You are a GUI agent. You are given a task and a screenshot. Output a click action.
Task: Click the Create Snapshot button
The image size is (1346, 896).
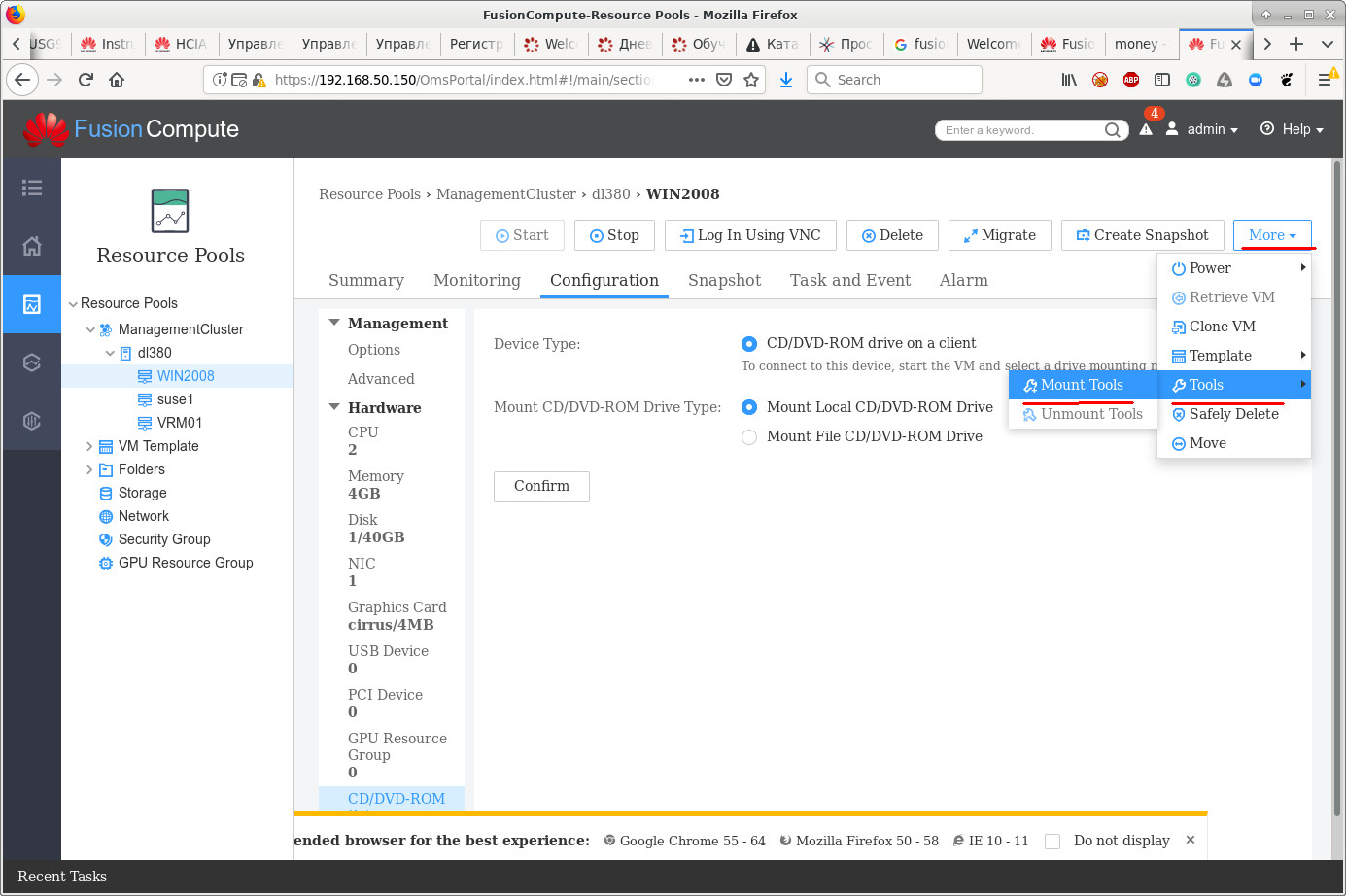1142,235
